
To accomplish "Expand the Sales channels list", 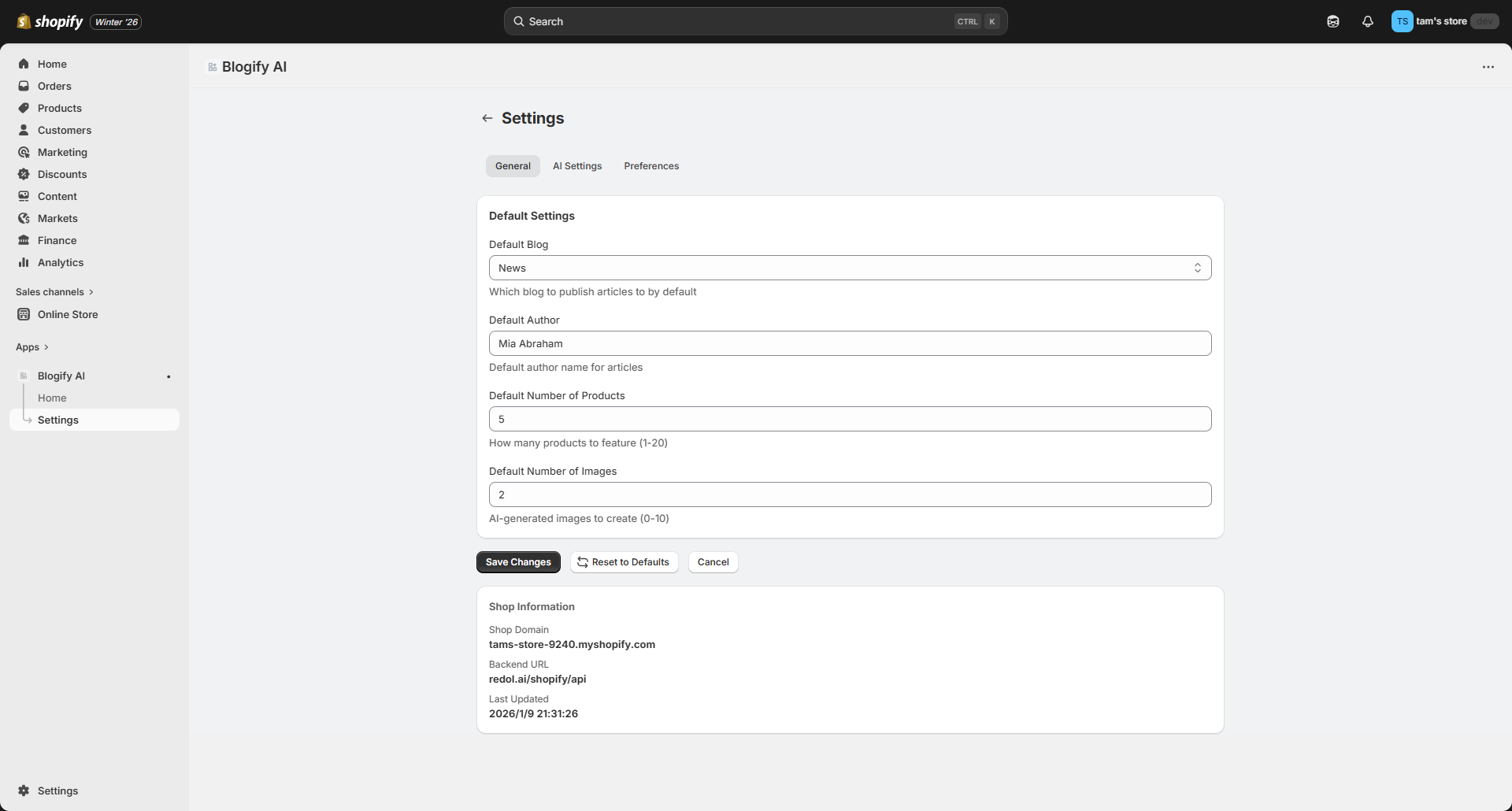I will tap(55, 291).
